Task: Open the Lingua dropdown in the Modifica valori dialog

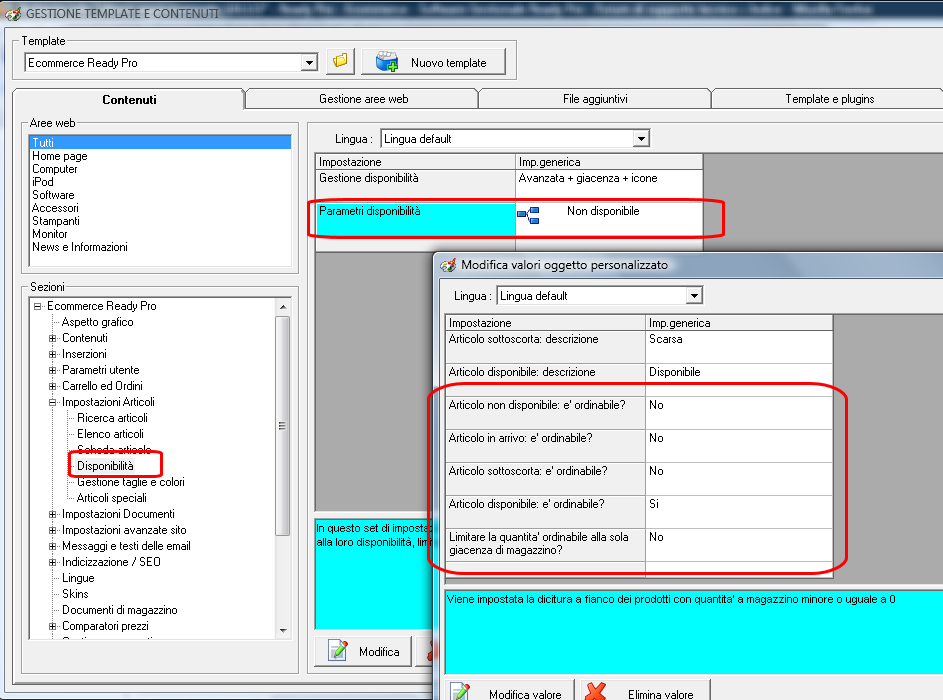Action: [x=694, y=296]
